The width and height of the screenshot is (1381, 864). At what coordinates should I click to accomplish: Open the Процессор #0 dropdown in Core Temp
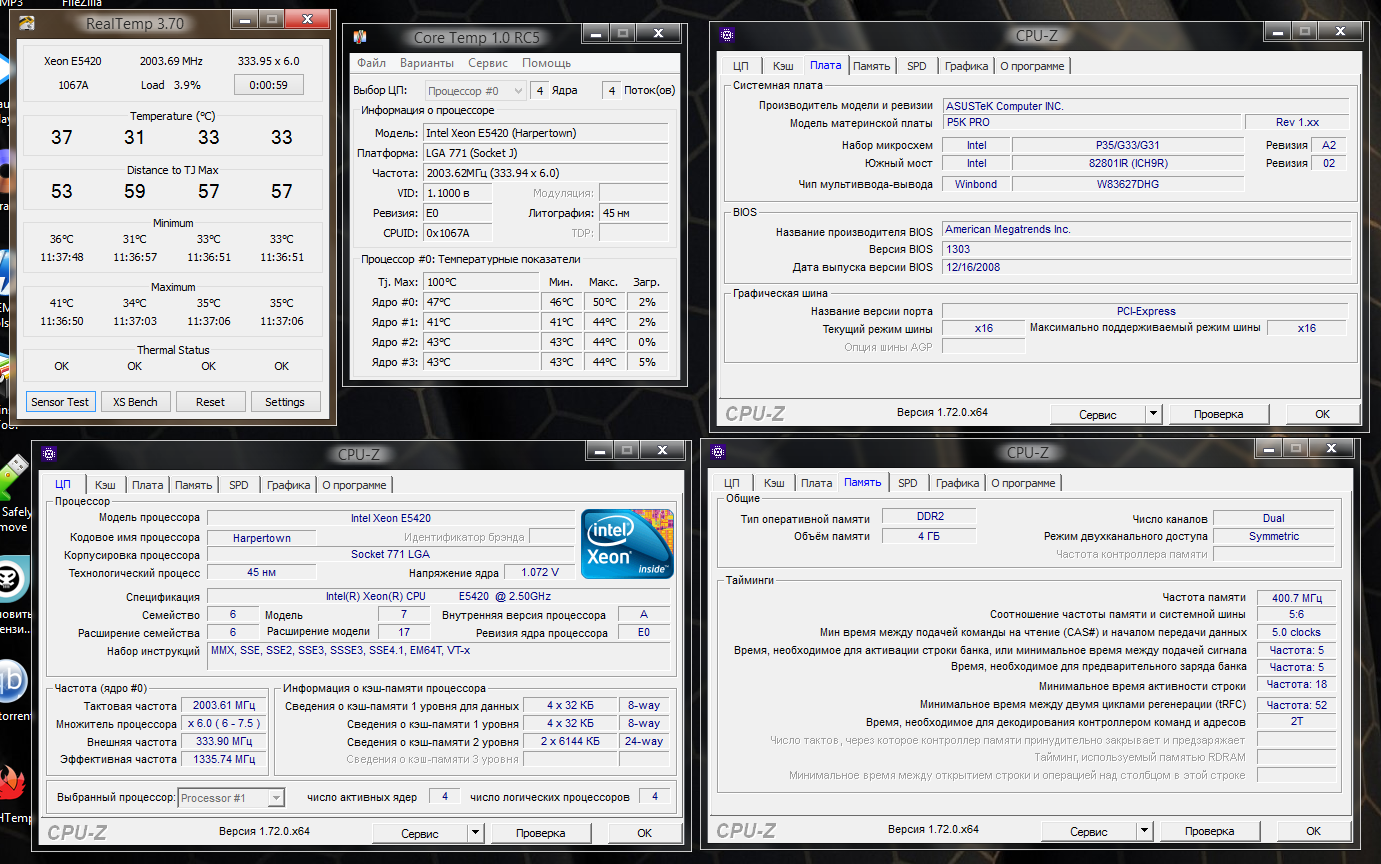(x=476, y=91)
